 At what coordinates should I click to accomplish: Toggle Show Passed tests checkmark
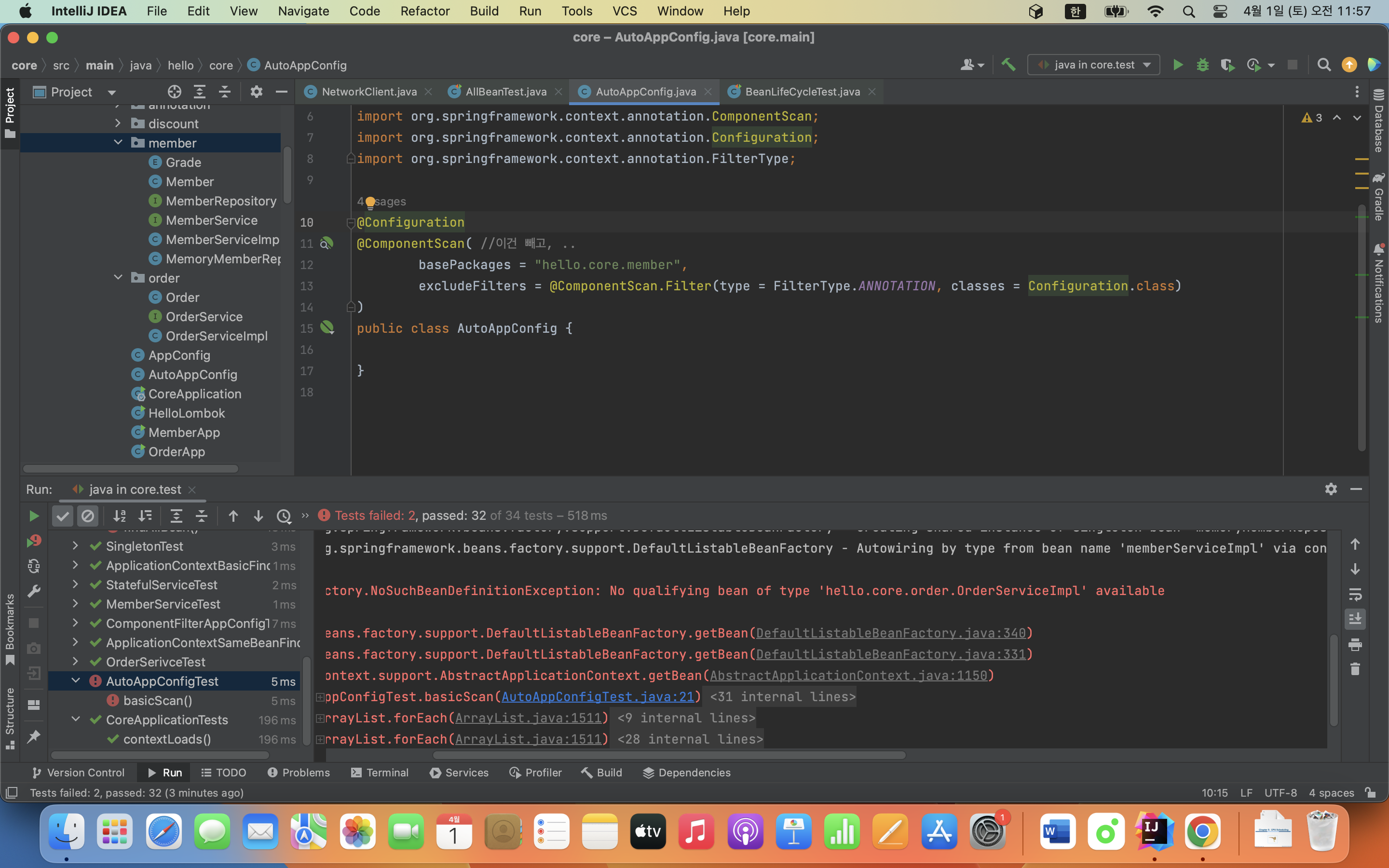point(63,515)
